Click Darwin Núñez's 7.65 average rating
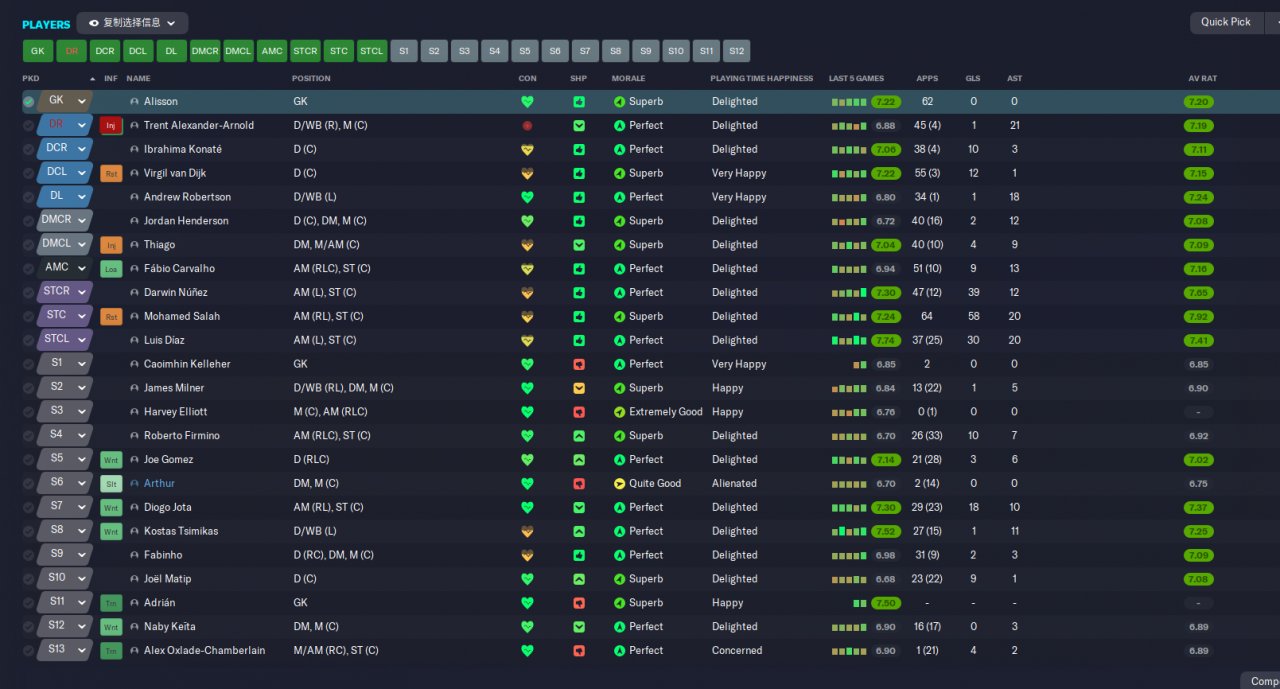This screenshot has width=1280, height=689. click(1199, 293)
